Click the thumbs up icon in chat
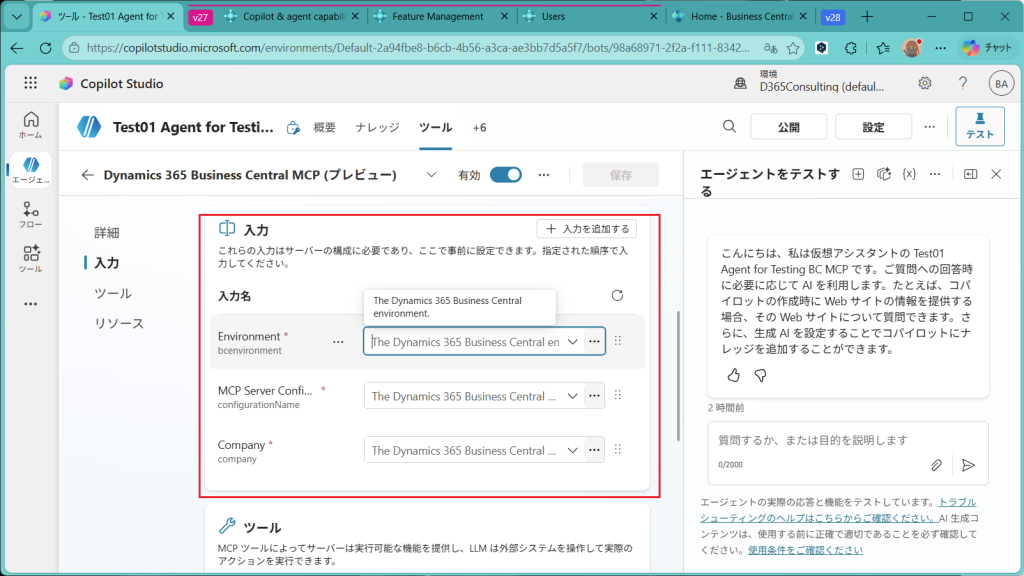The height and width of the screenshot is (576, 1024). 734,375
